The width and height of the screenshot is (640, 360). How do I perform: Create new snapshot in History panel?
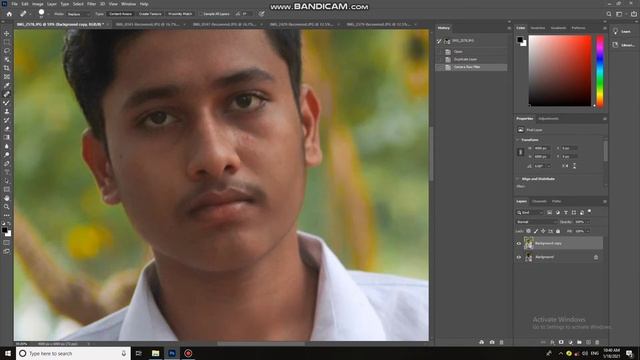pyautogui.click(x=492, y=342)
